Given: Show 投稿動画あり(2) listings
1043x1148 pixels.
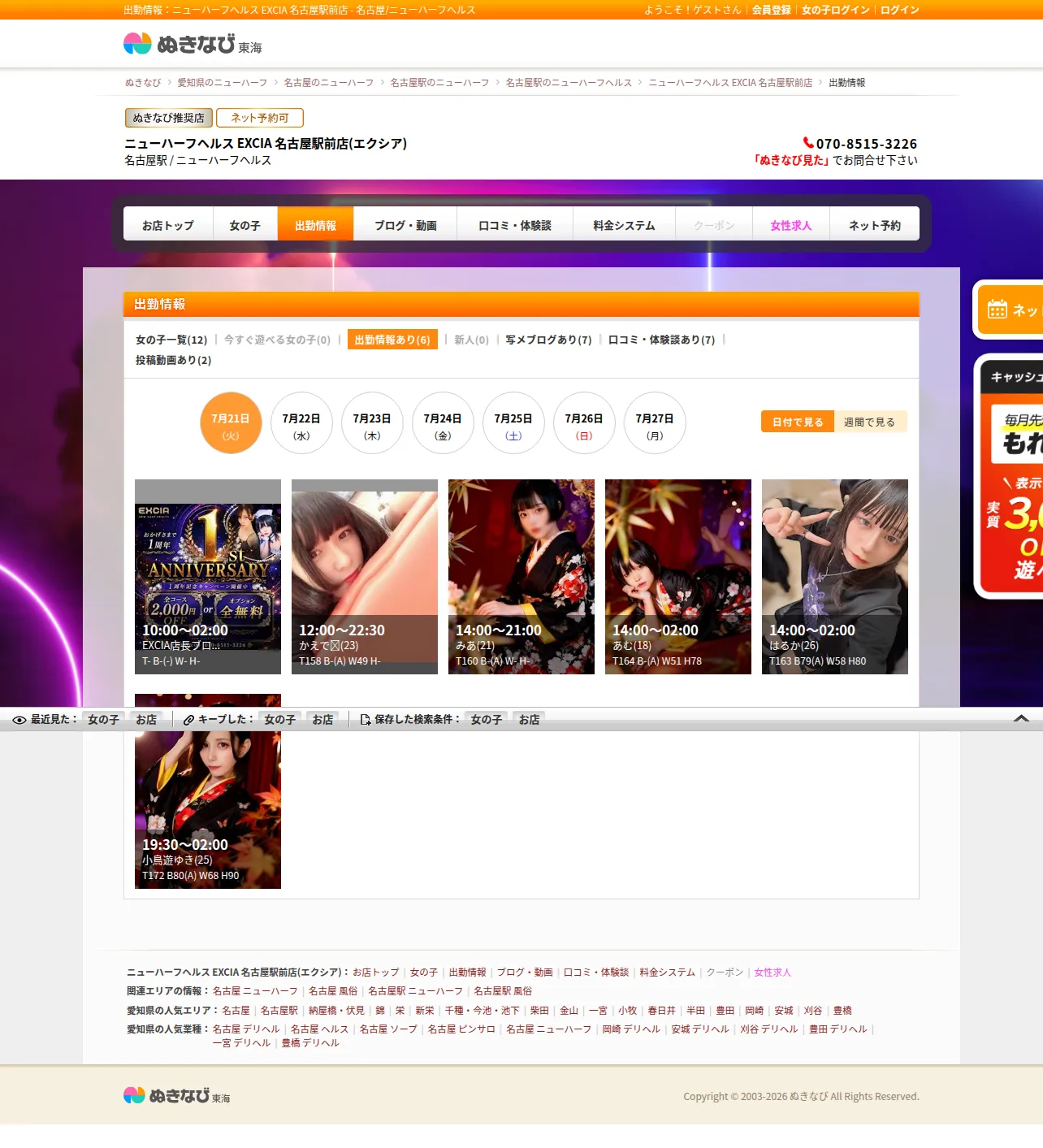Looking at the screenshot, I should (173, 360).
